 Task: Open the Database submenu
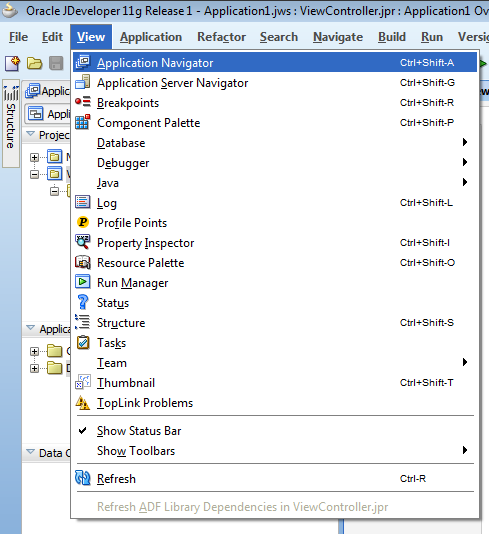[275, 143]
